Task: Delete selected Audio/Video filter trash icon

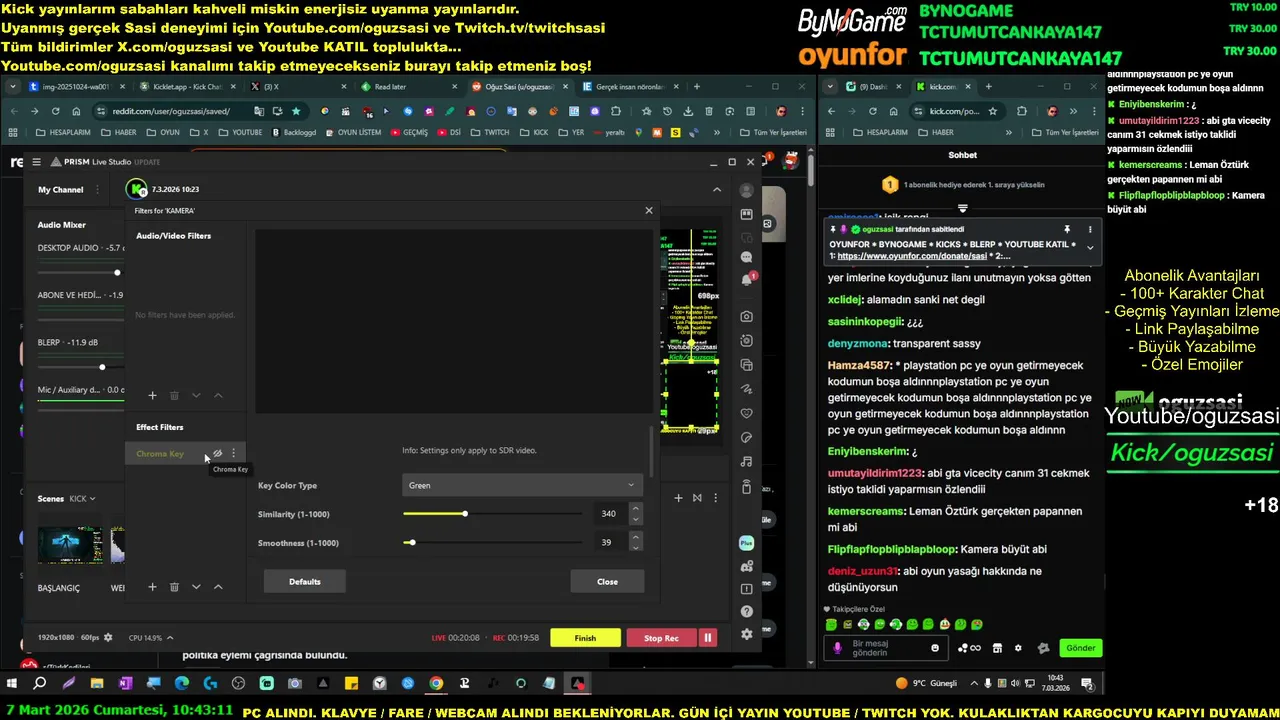Action: coord(174,396)
